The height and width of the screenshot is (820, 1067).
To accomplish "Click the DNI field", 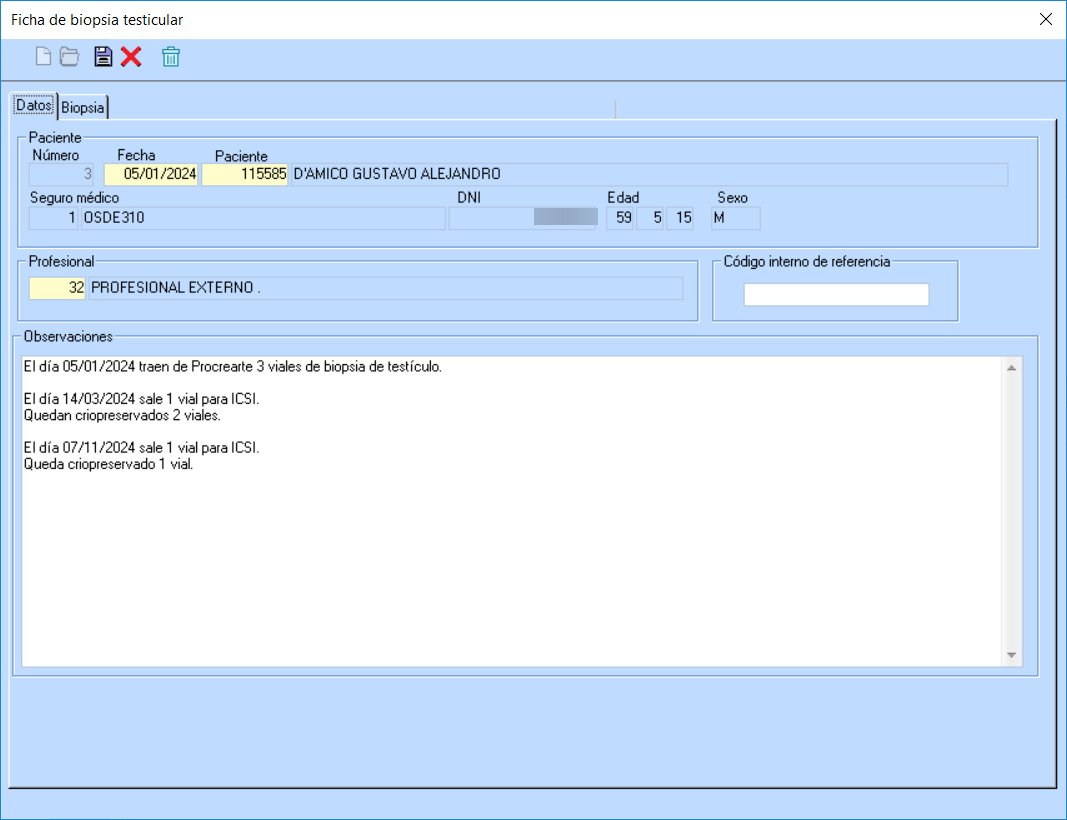I will pos(523,218).
